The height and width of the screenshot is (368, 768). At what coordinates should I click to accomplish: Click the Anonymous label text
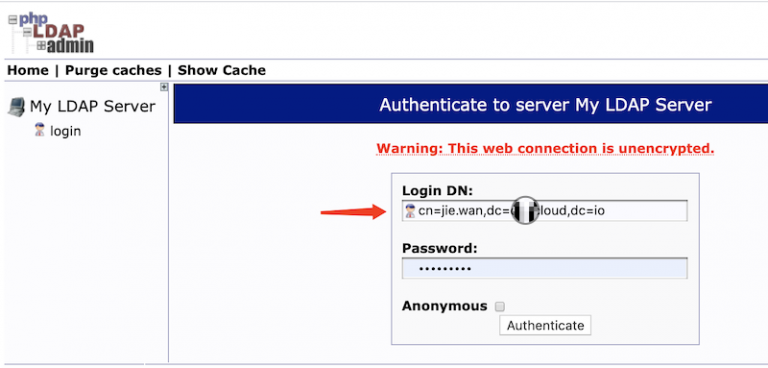(x=444, y=306)
